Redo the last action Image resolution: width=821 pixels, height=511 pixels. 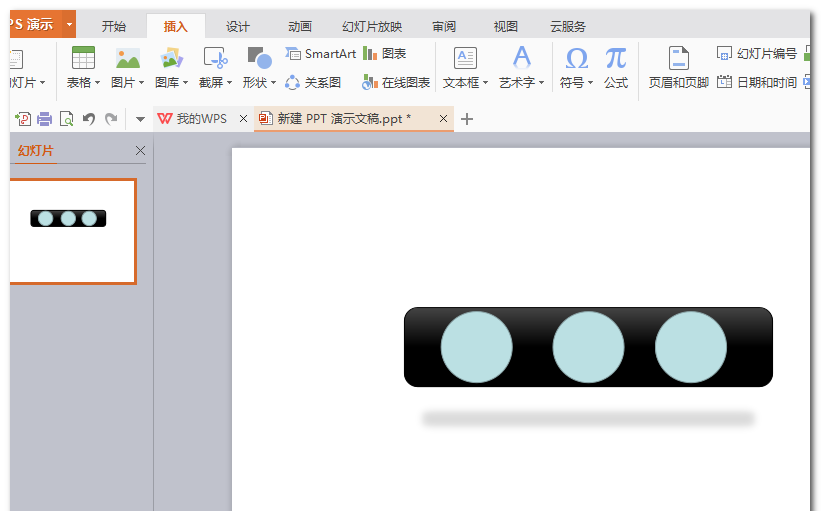111,119
